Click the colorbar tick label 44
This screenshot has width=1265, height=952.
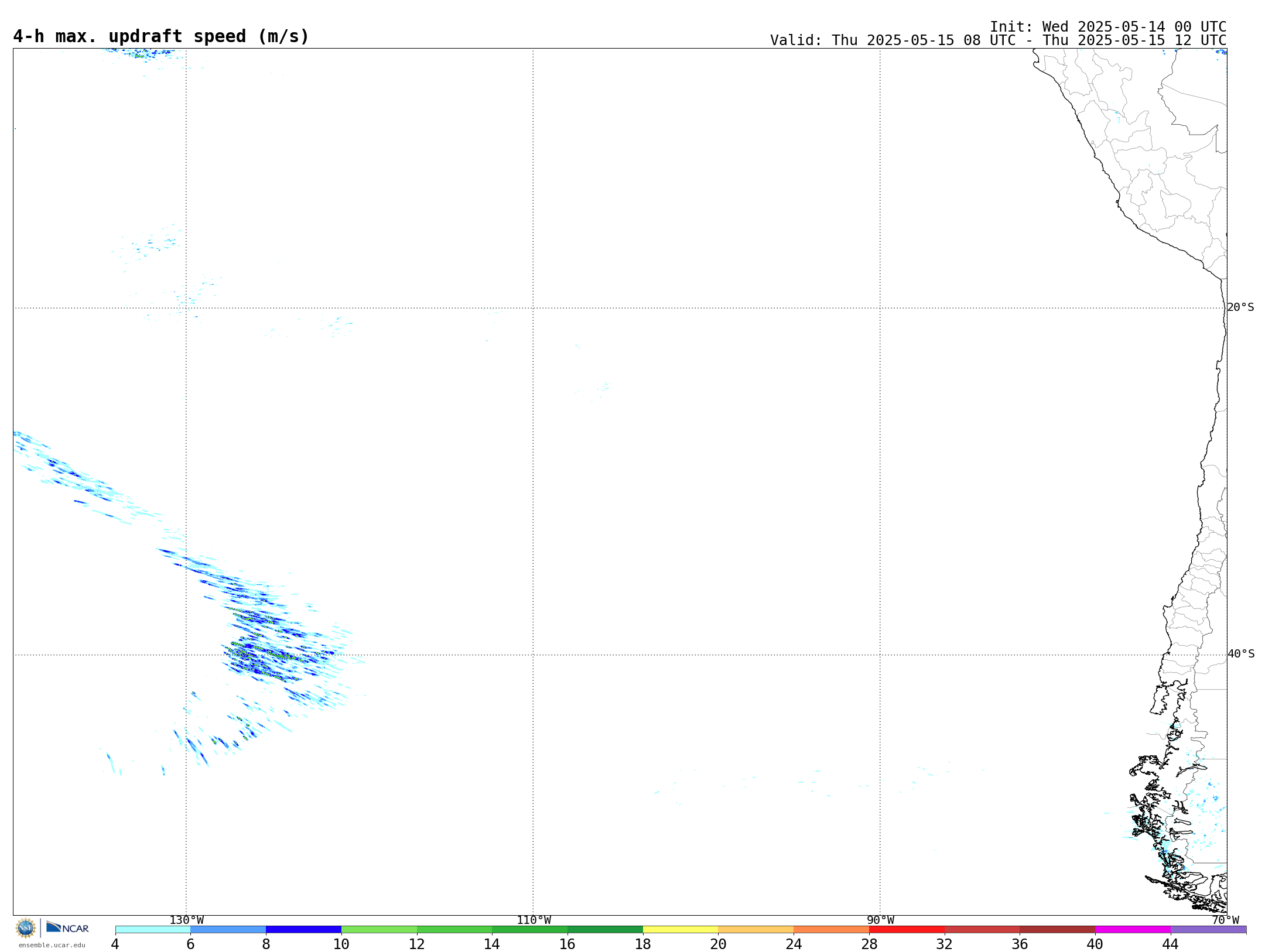point(1171,944)
